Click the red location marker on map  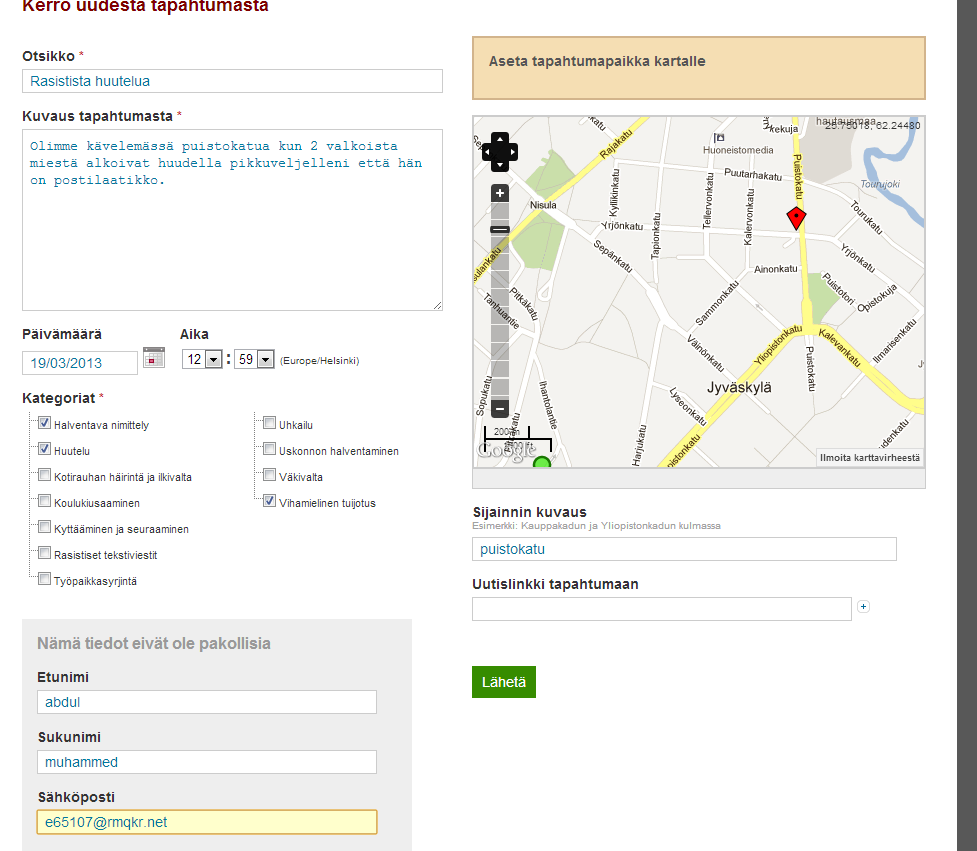point(796,218)
